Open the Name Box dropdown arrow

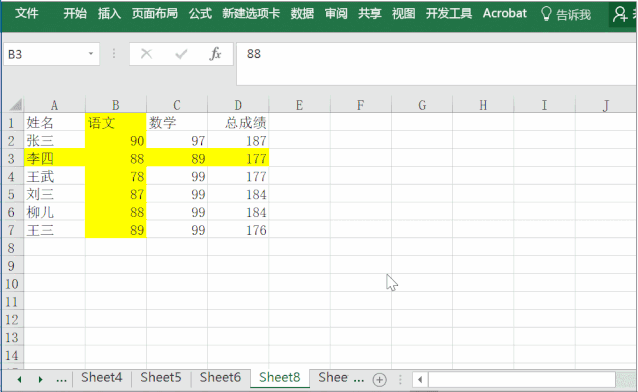pyautogui.click(x=91, y=54)
